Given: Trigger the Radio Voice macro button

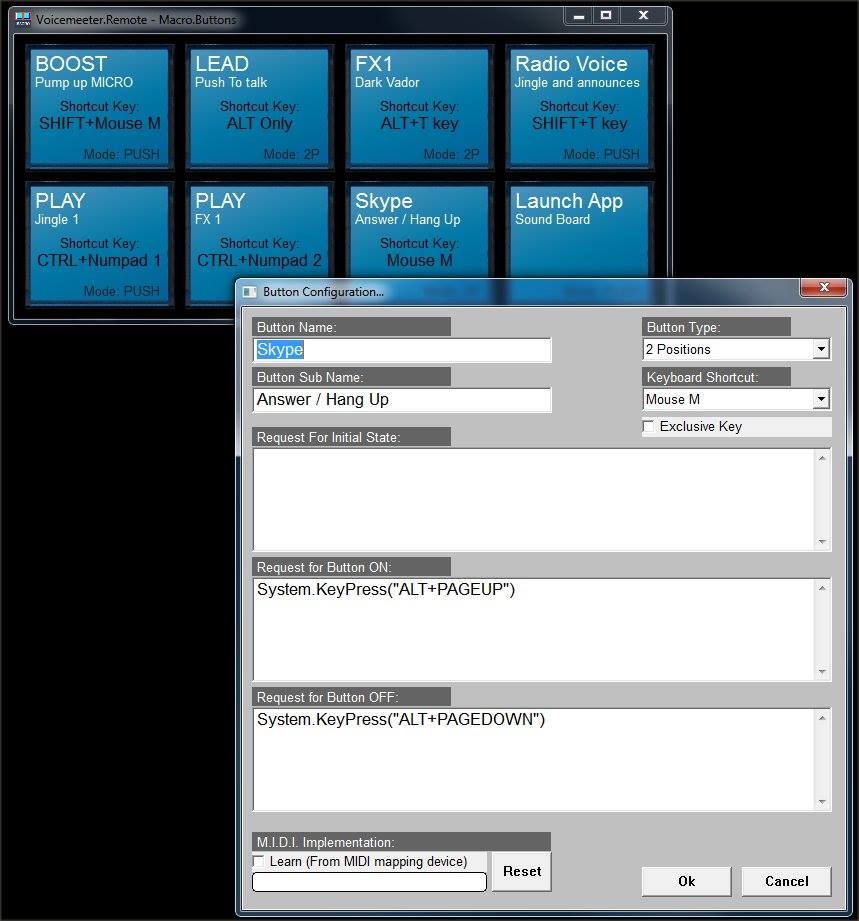Looking at the screenshot, I should click(x=579, y=108).
